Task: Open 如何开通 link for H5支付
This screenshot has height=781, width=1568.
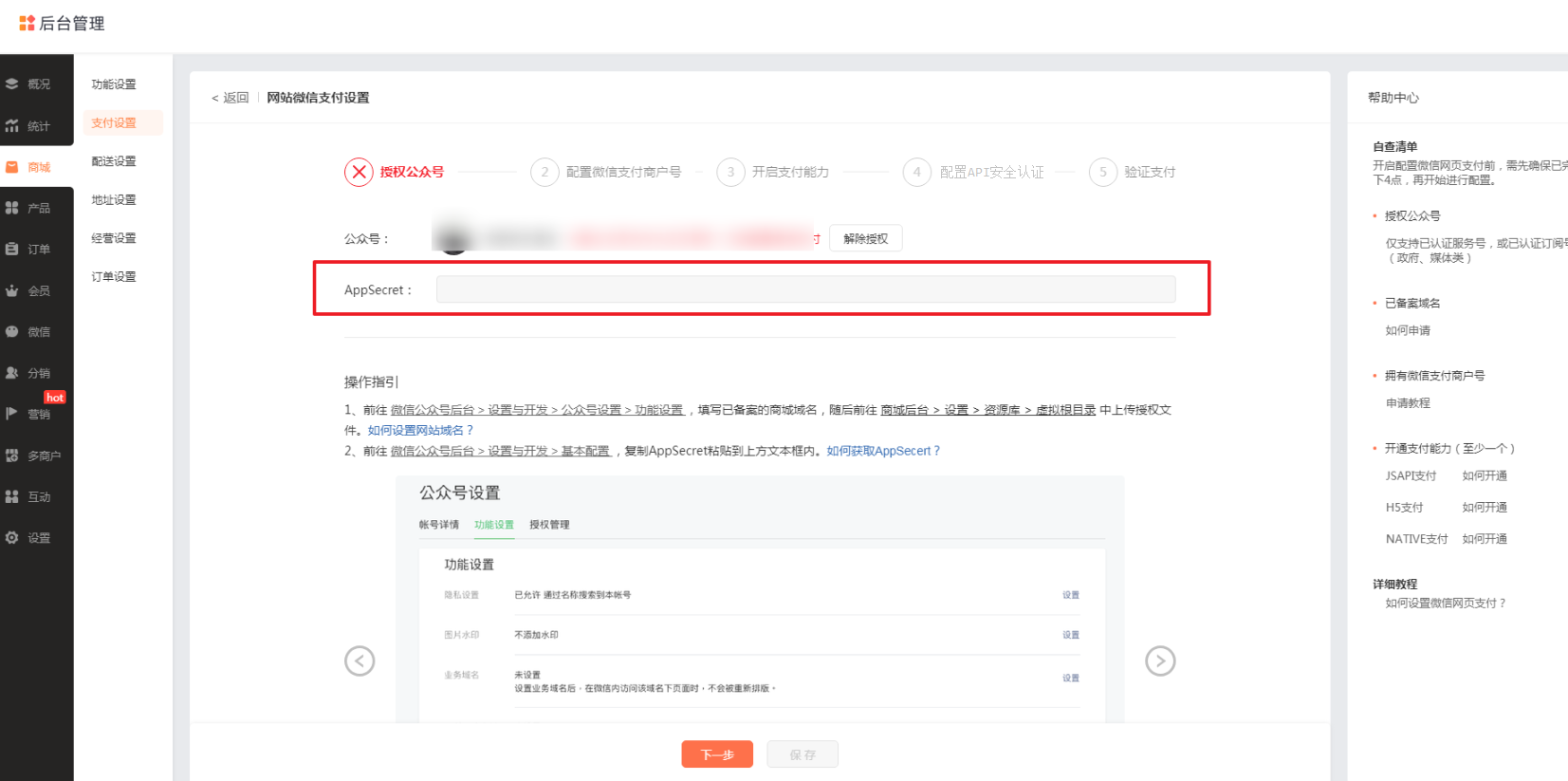Action: point(1485,508)
